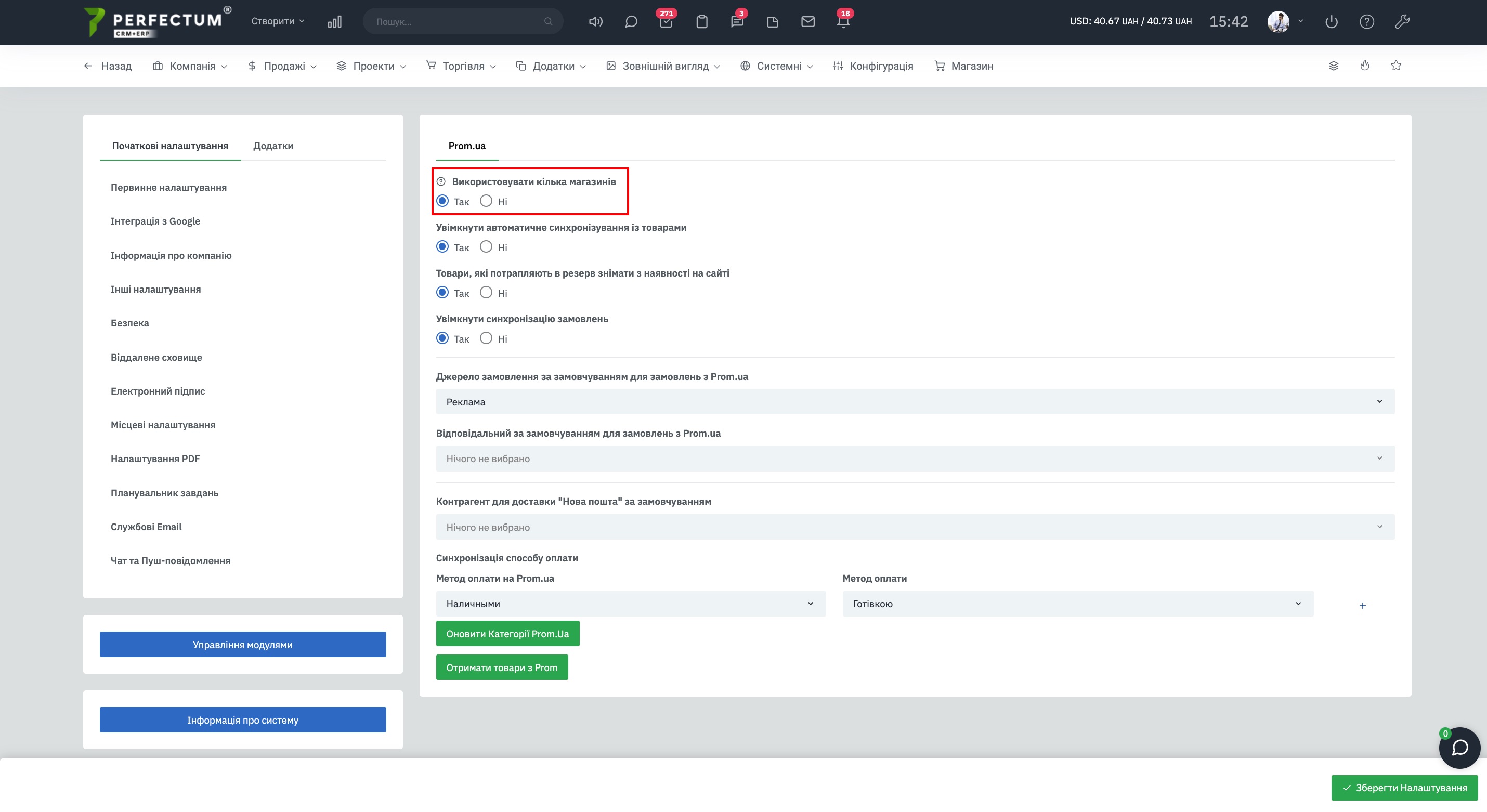
Task: Switch to the 'Додатки' settings tab
Action: (273, 146)
